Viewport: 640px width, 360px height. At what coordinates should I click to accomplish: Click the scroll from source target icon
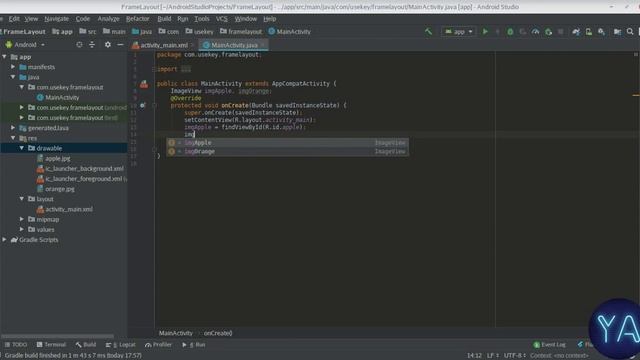coord(79,44)
